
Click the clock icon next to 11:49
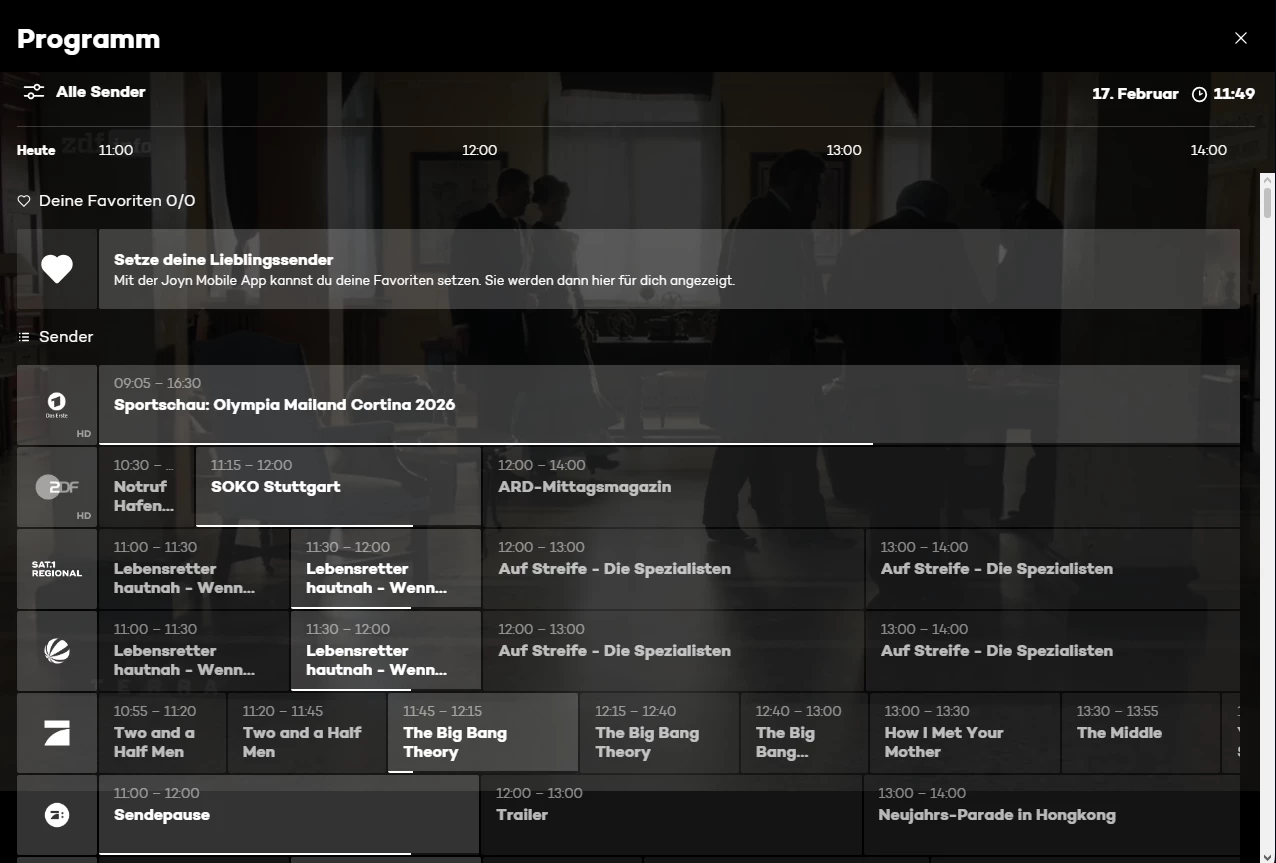click(x=1200, y=94)
